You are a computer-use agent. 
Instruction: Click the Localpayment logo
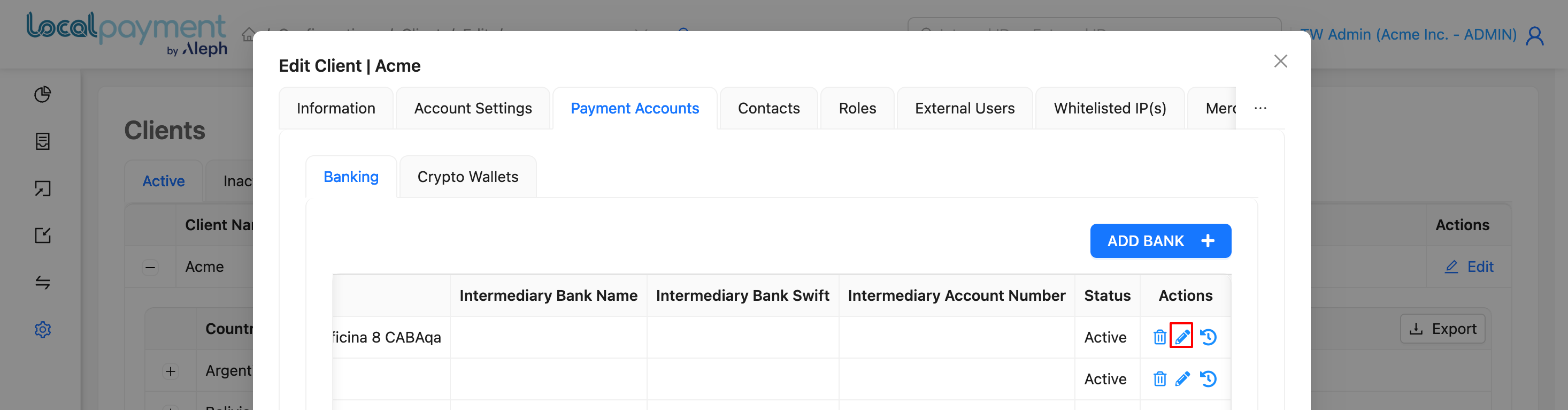(x=127, y=34)
